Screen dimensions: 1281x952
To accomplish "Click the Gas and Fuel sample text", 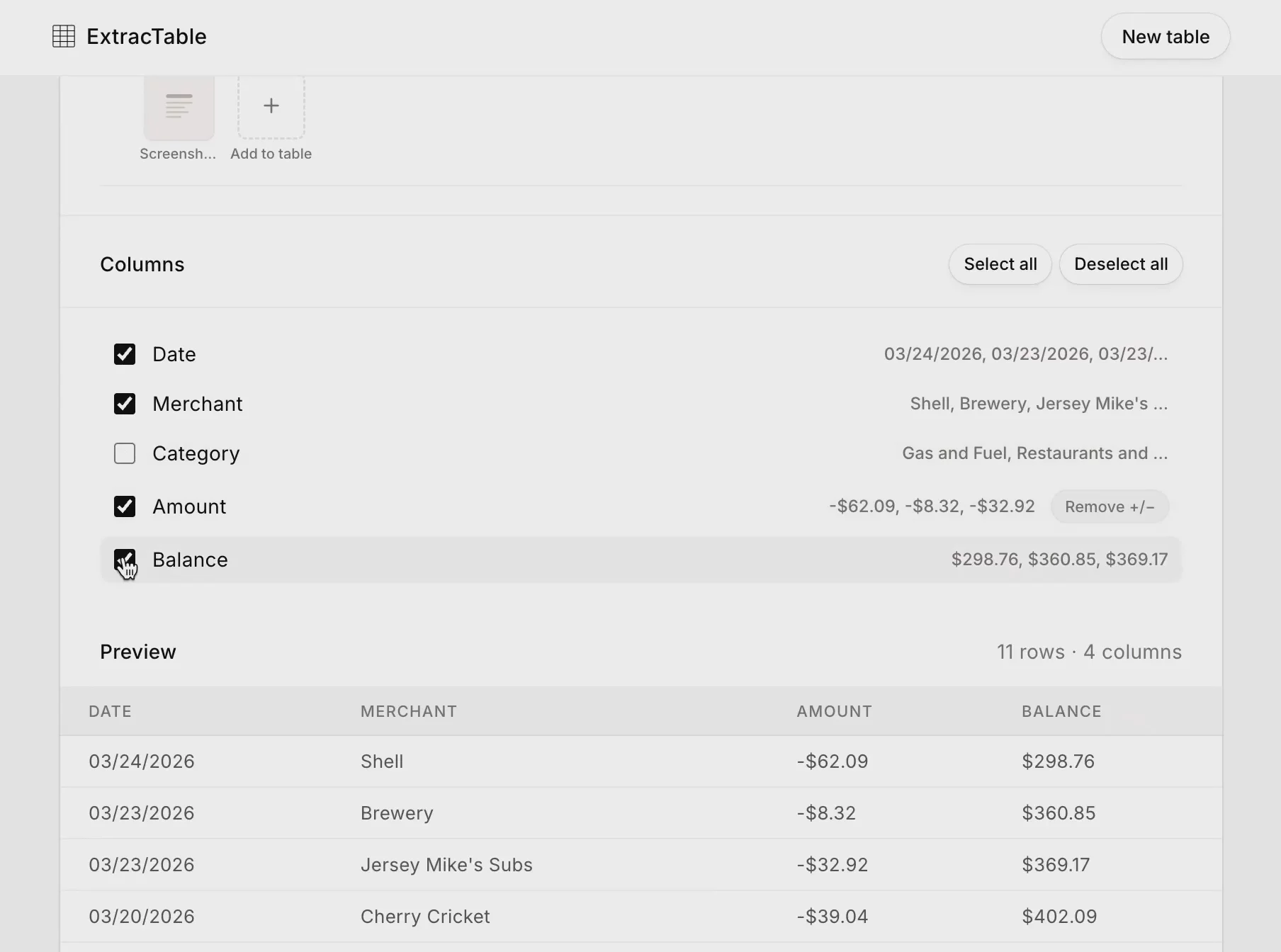I will point(1035,453).
